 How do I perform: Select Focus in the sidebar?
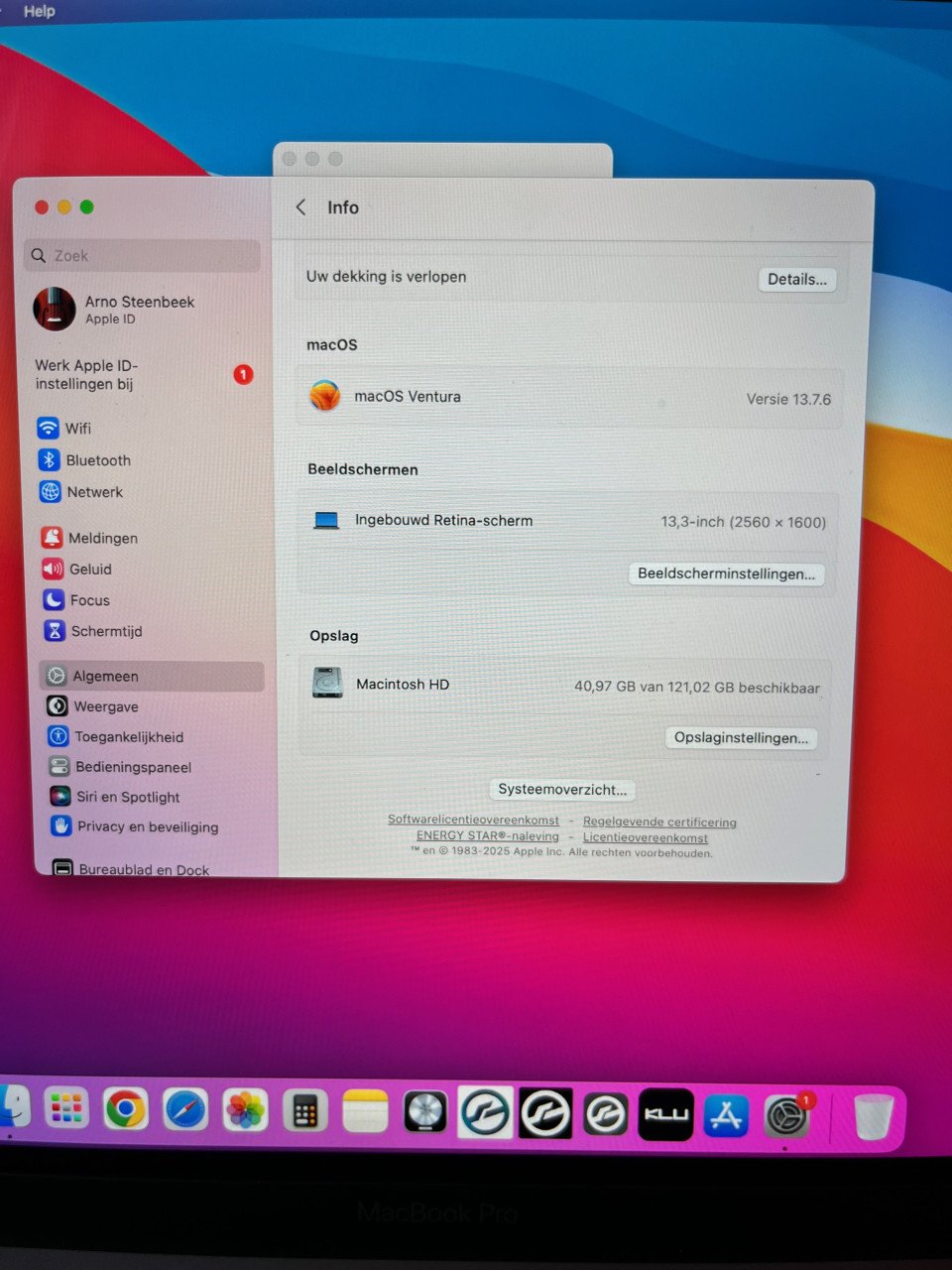click(x=77, y=600)
